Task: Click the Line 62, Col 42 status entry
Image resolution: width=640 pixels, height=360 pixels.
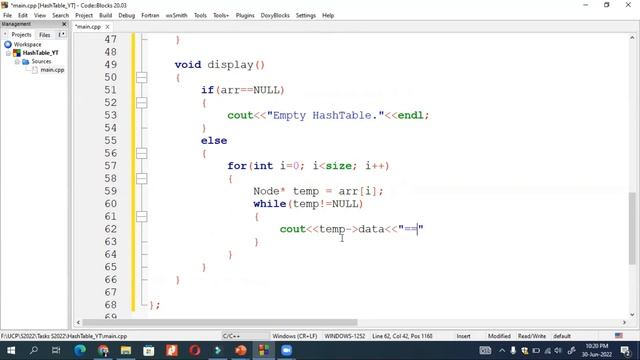Action: pos(402,336)
